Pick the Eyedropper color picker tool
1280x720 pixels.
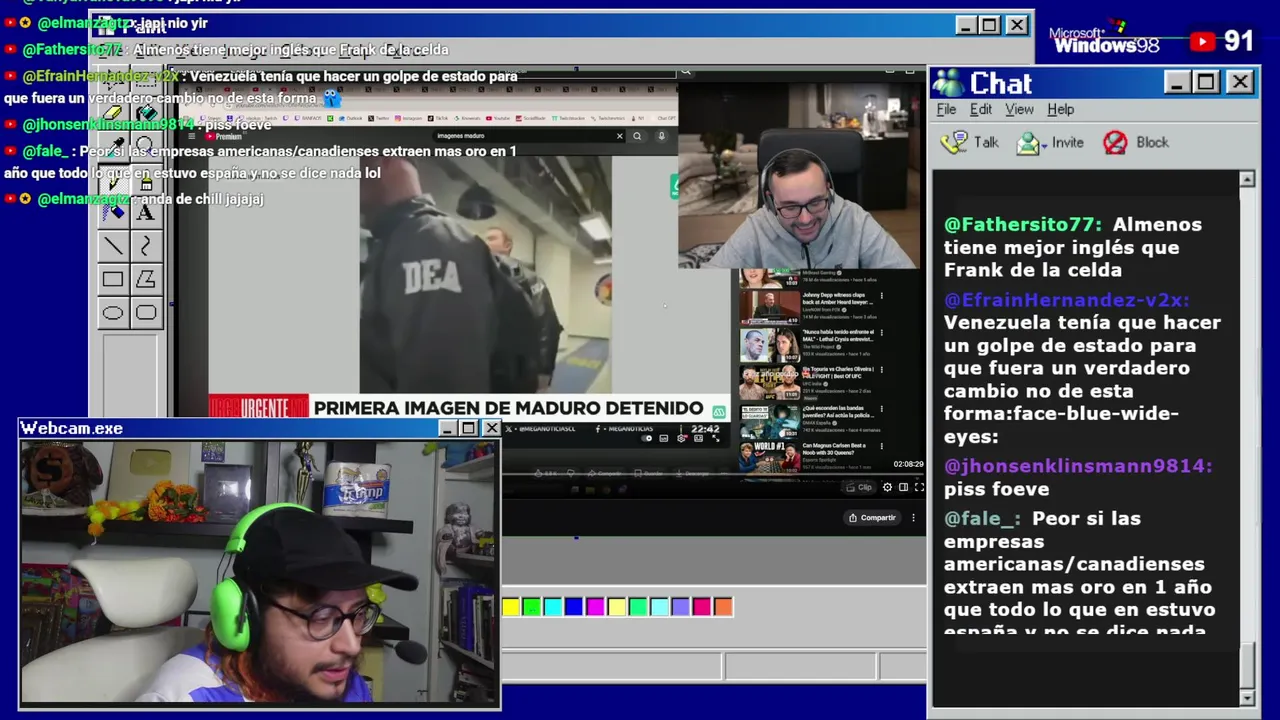[114, 146]
